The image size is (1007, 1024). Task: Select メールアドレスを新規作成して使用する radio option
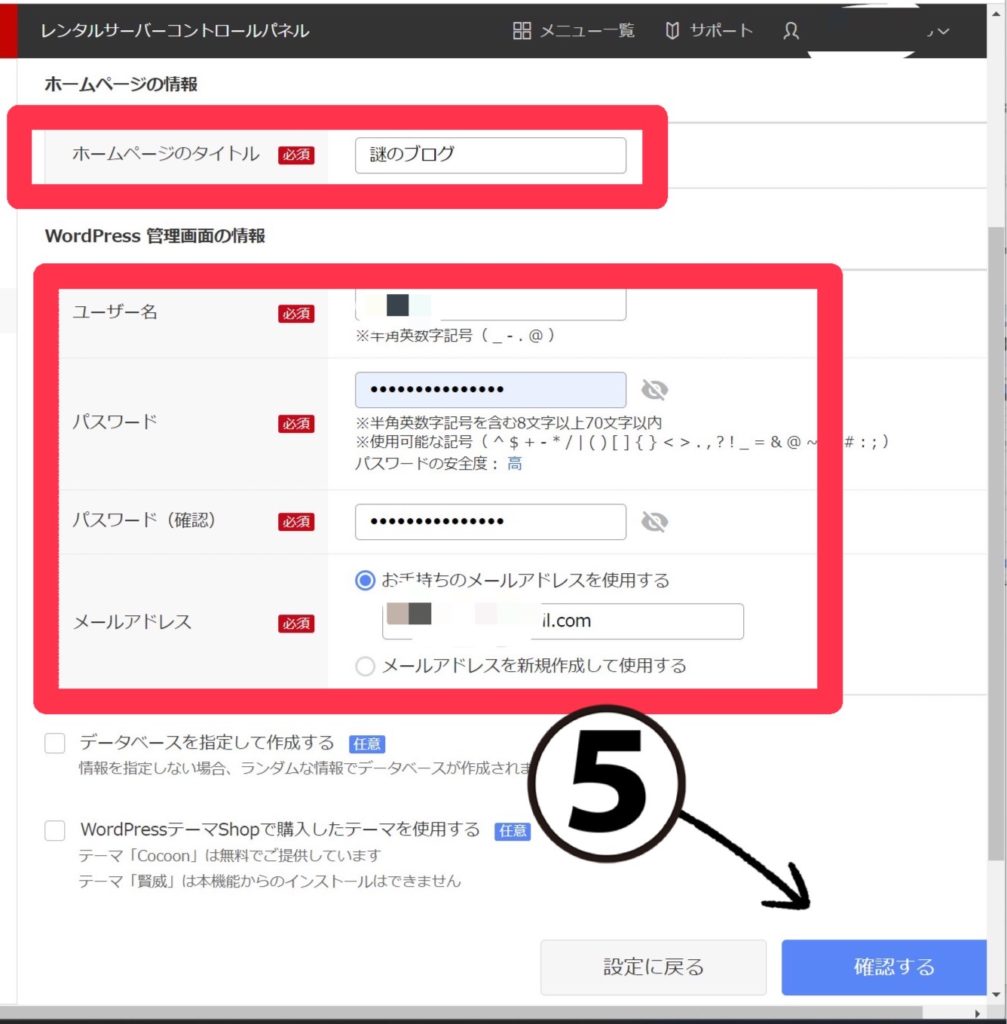365,666
